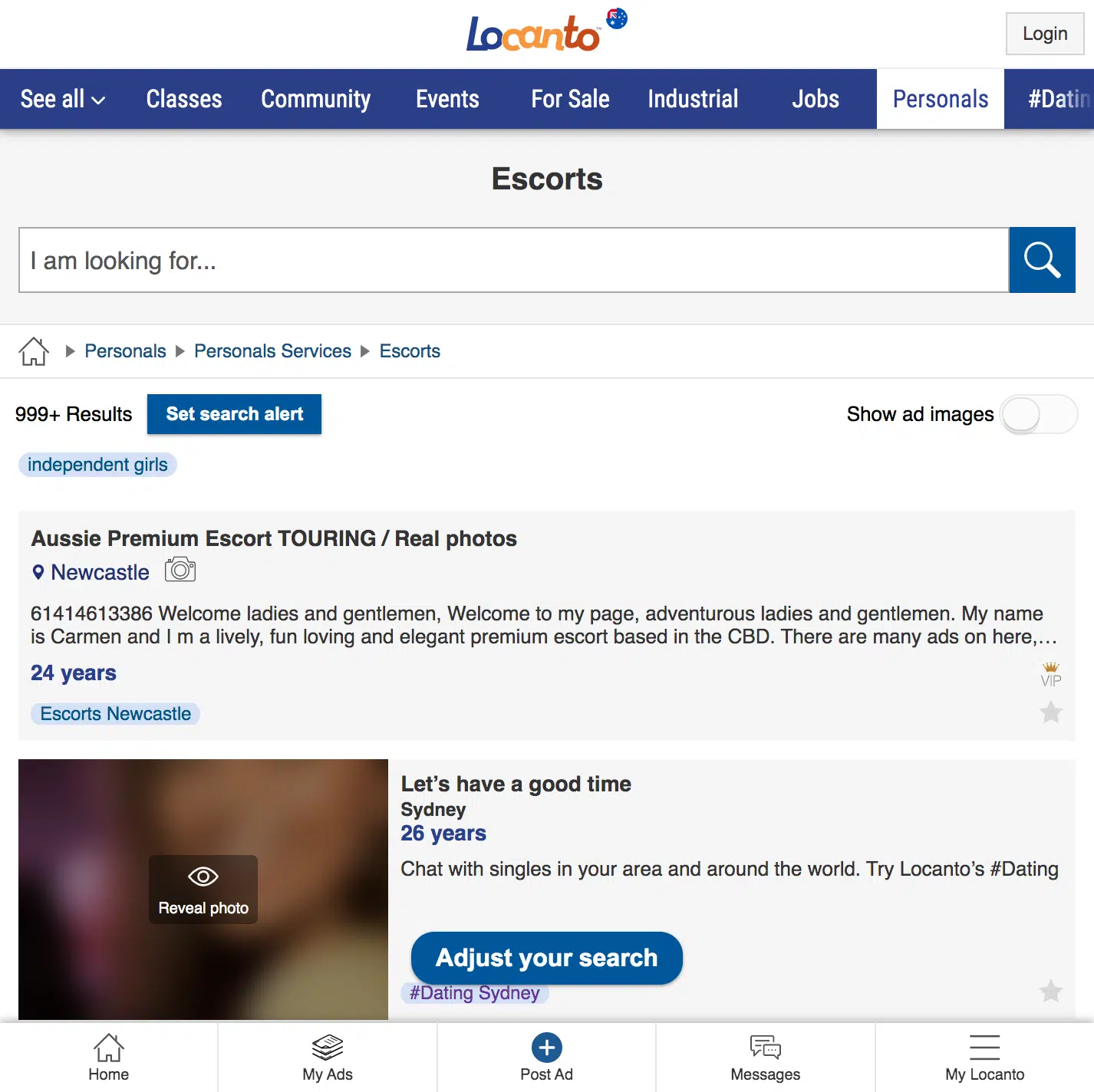Select the Personals tab

(x=941, y=99)
